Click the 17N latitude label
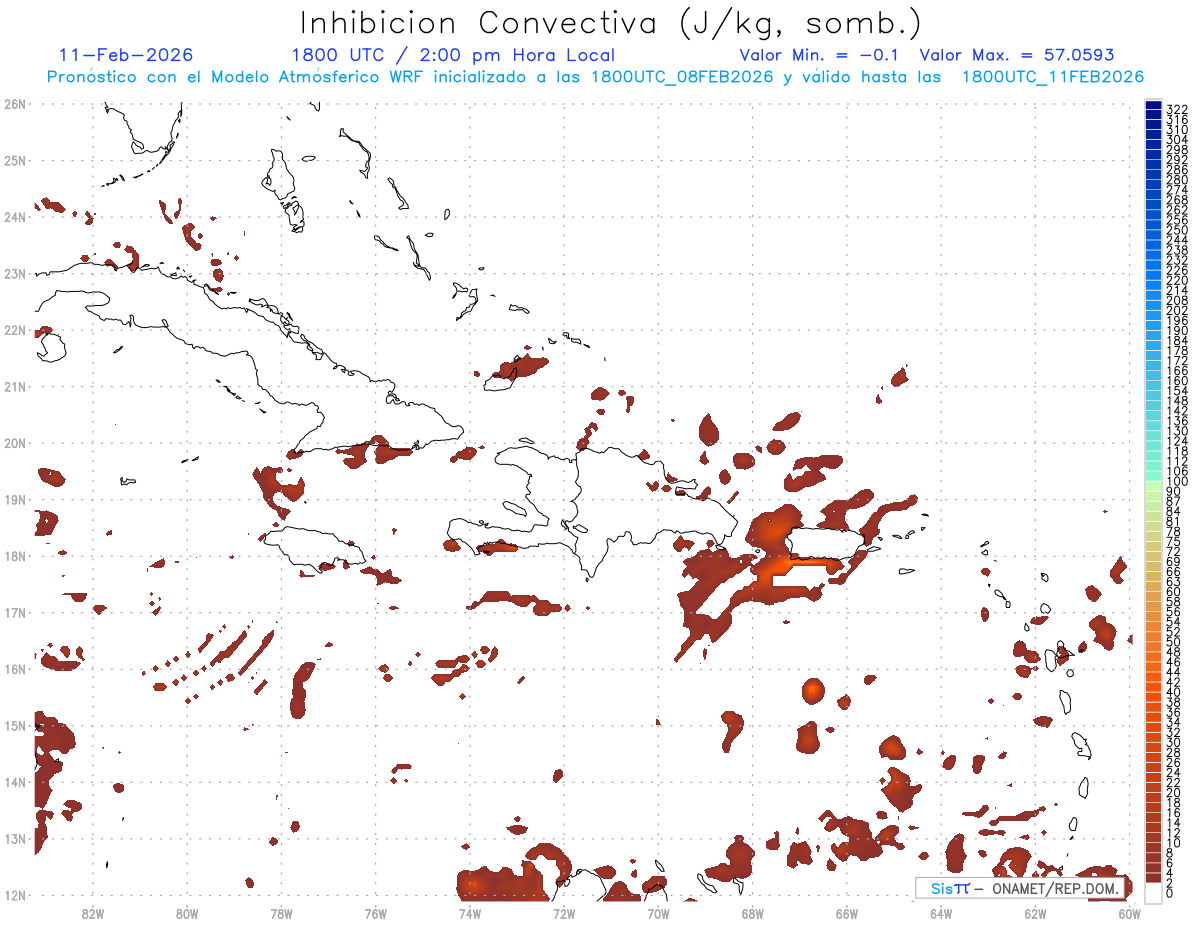 [14, 612]
